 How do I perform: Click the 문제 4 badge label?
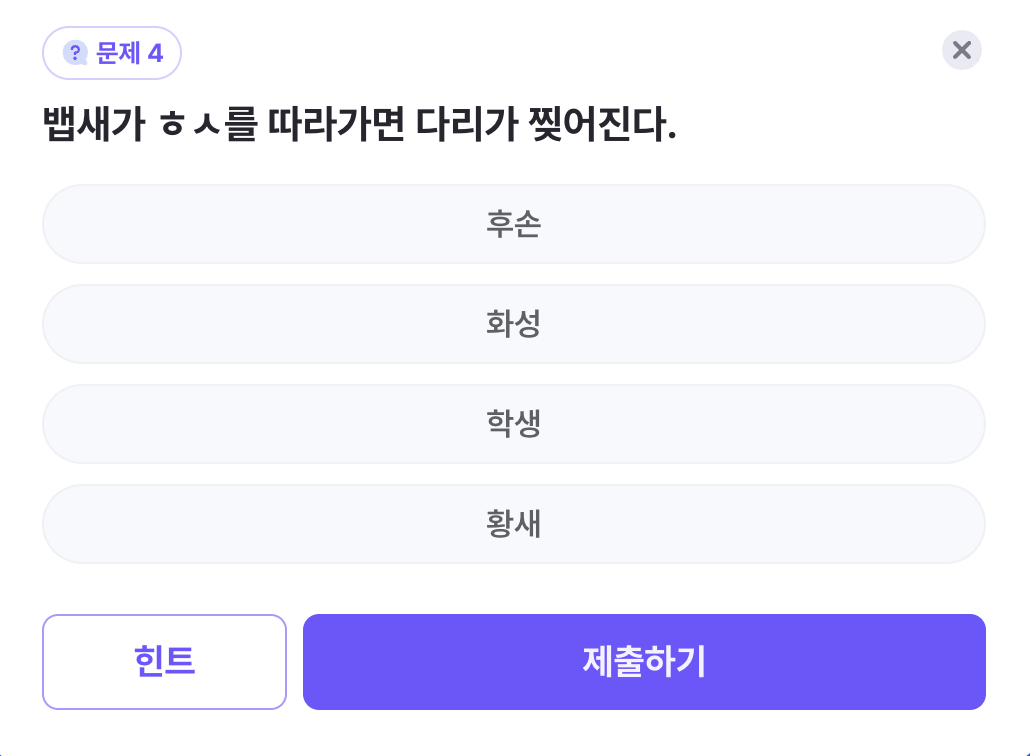tap(129, 52)
